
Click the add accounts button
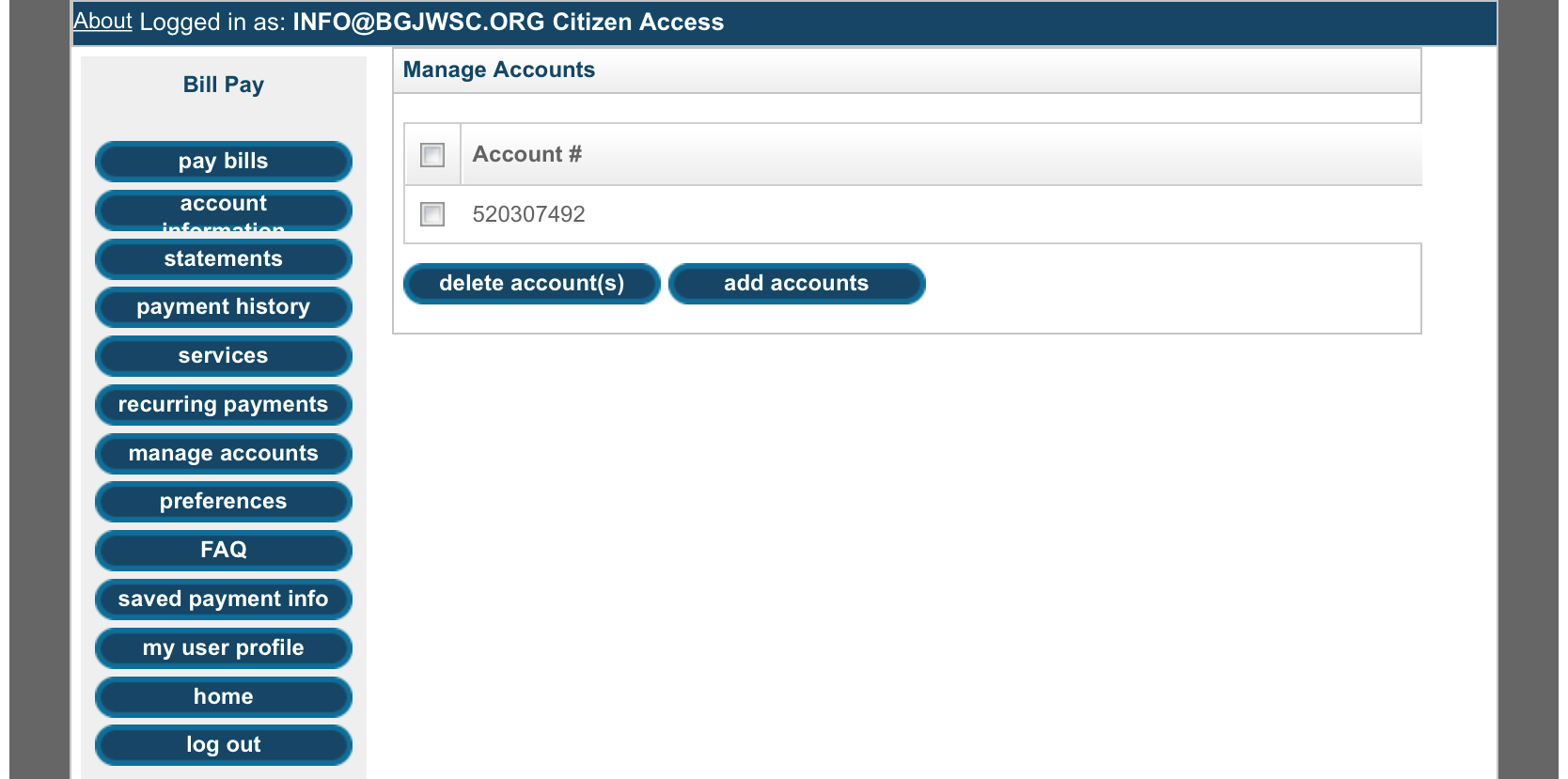(x=797, y=284)
